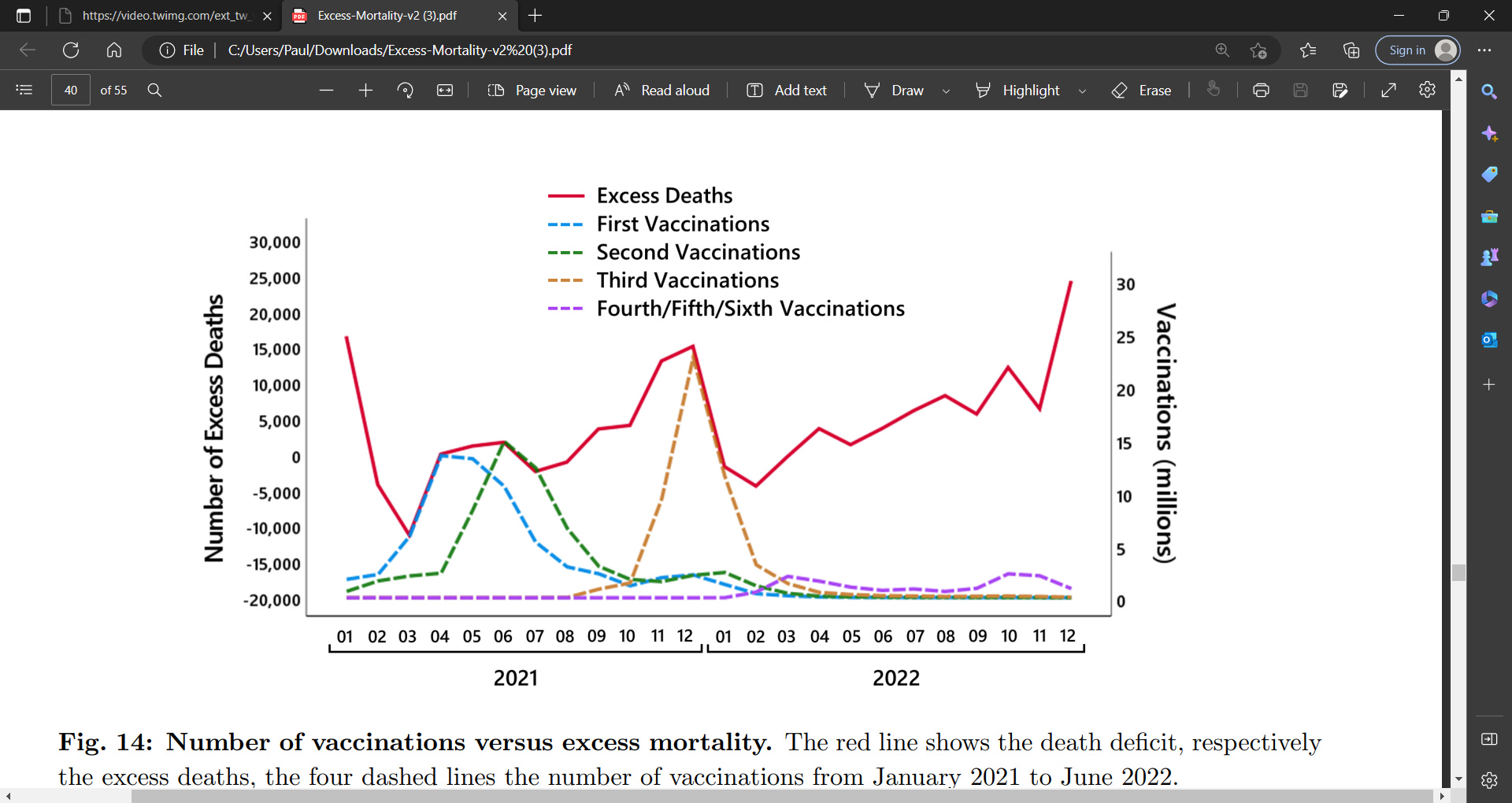Print the PDF document
Viewport: 1512px width, 803px height.
pyautogui.click(x=1261, y=91)
